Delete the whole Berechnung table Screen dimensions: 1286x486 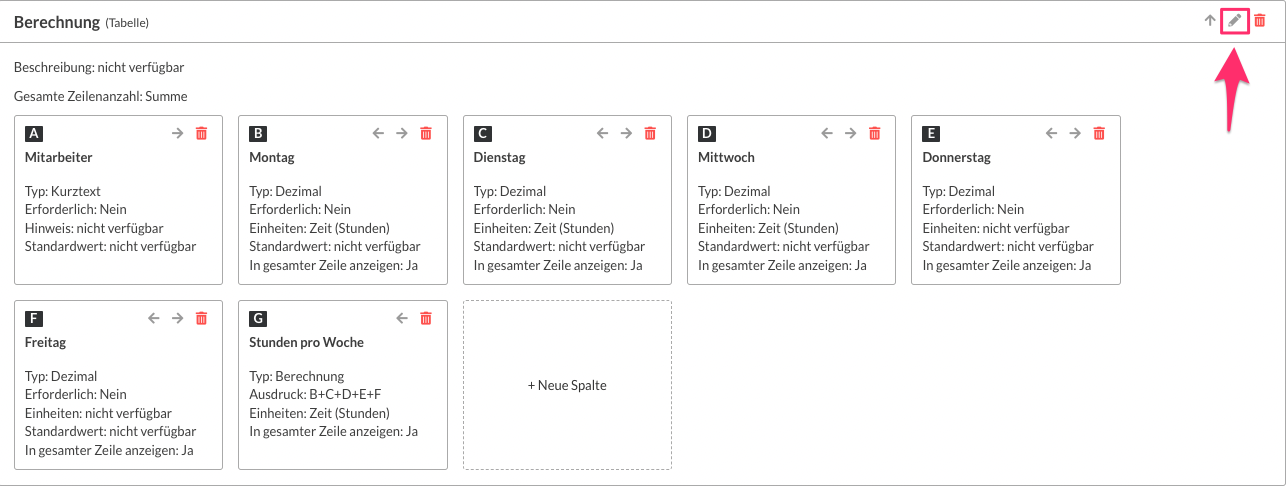click(1260, 20)
